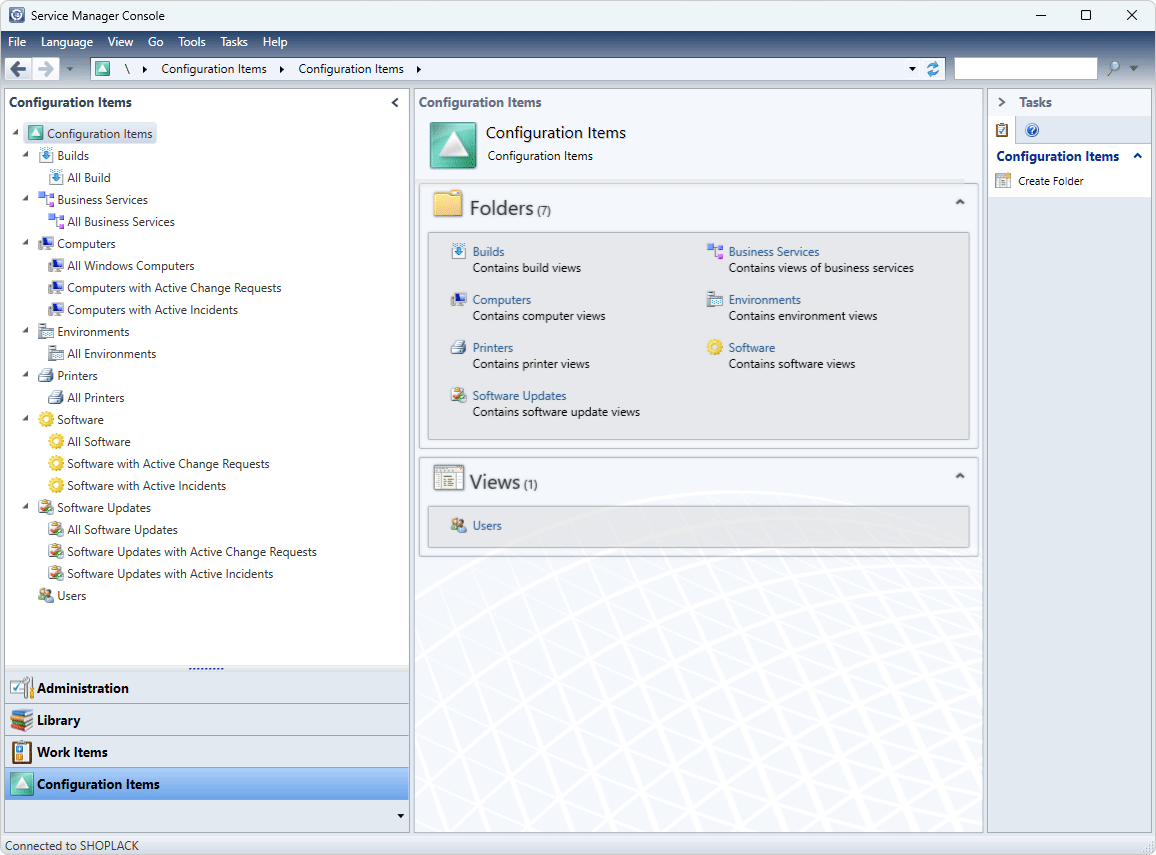Click the Business Services tree icon
The height and width of the screenshot is (855, 1156).
tap(46, 200)
